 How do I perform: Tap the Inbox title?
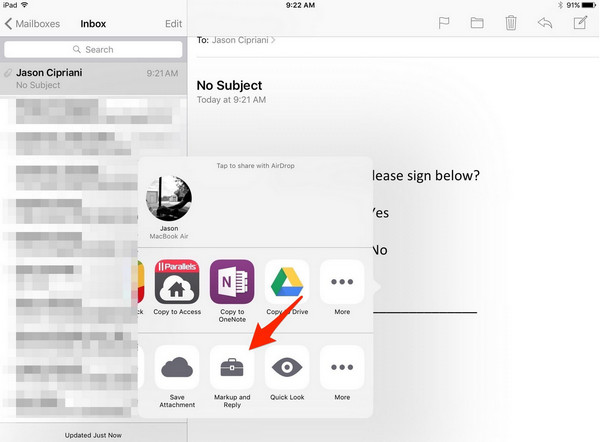(93, 24)
